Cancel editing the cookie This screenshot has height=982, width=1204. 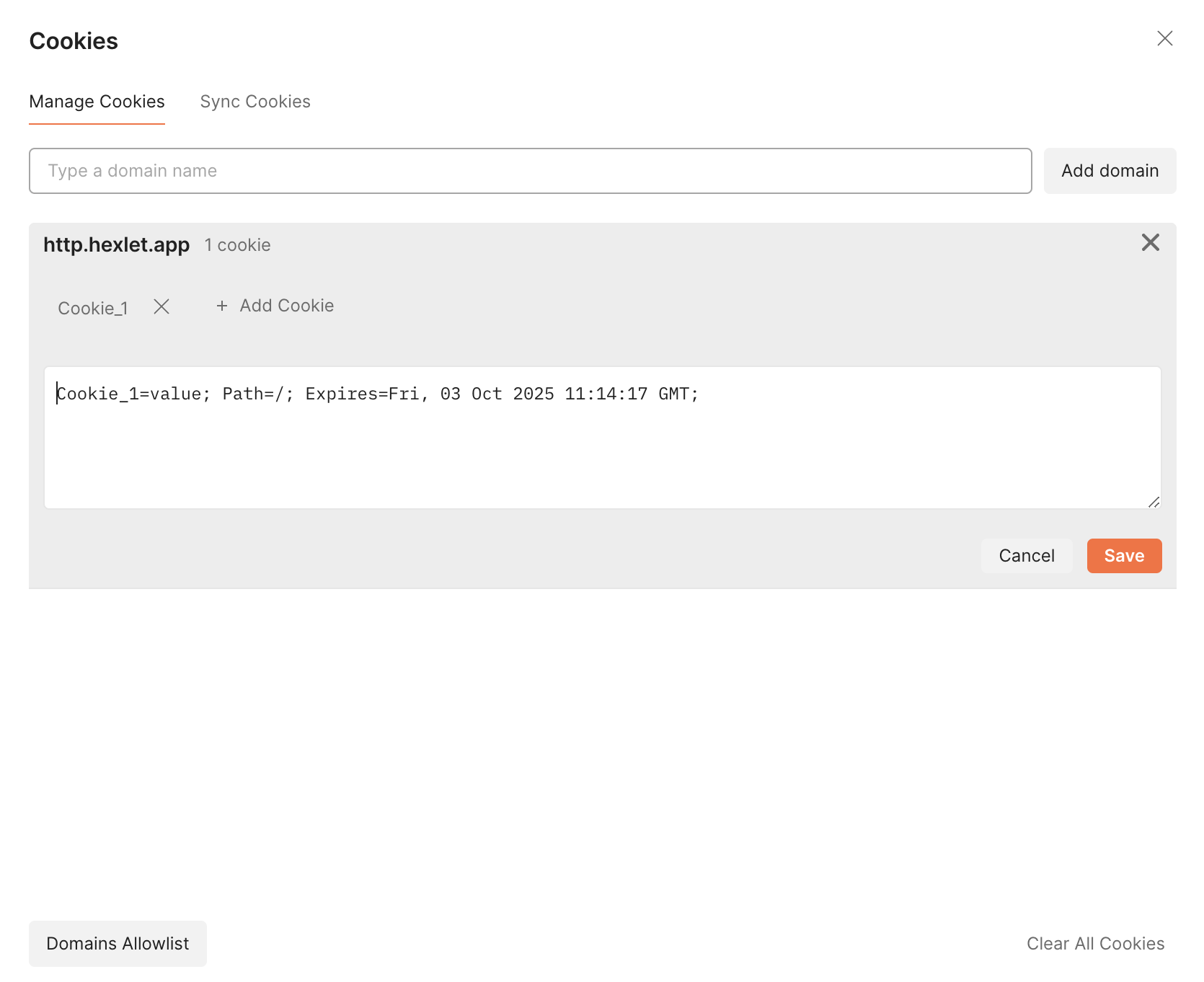tap(1026, 556)
